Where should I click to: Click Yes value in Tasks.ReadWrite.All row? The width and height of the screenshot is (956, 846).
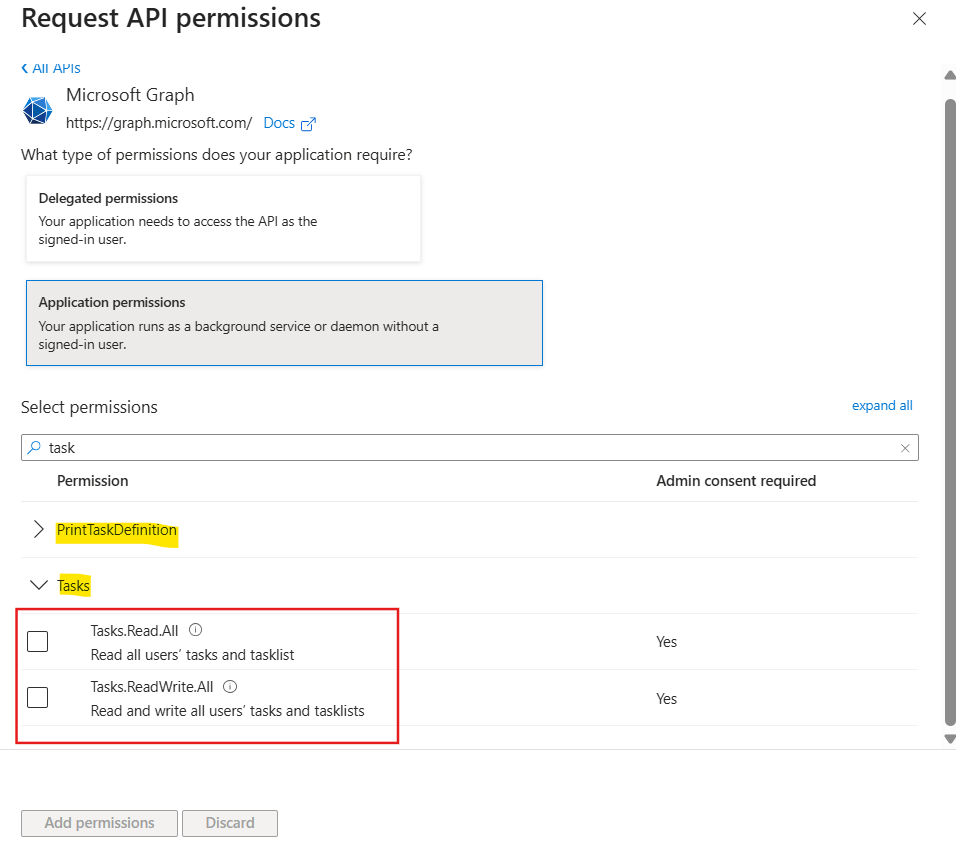pos(666,698)
